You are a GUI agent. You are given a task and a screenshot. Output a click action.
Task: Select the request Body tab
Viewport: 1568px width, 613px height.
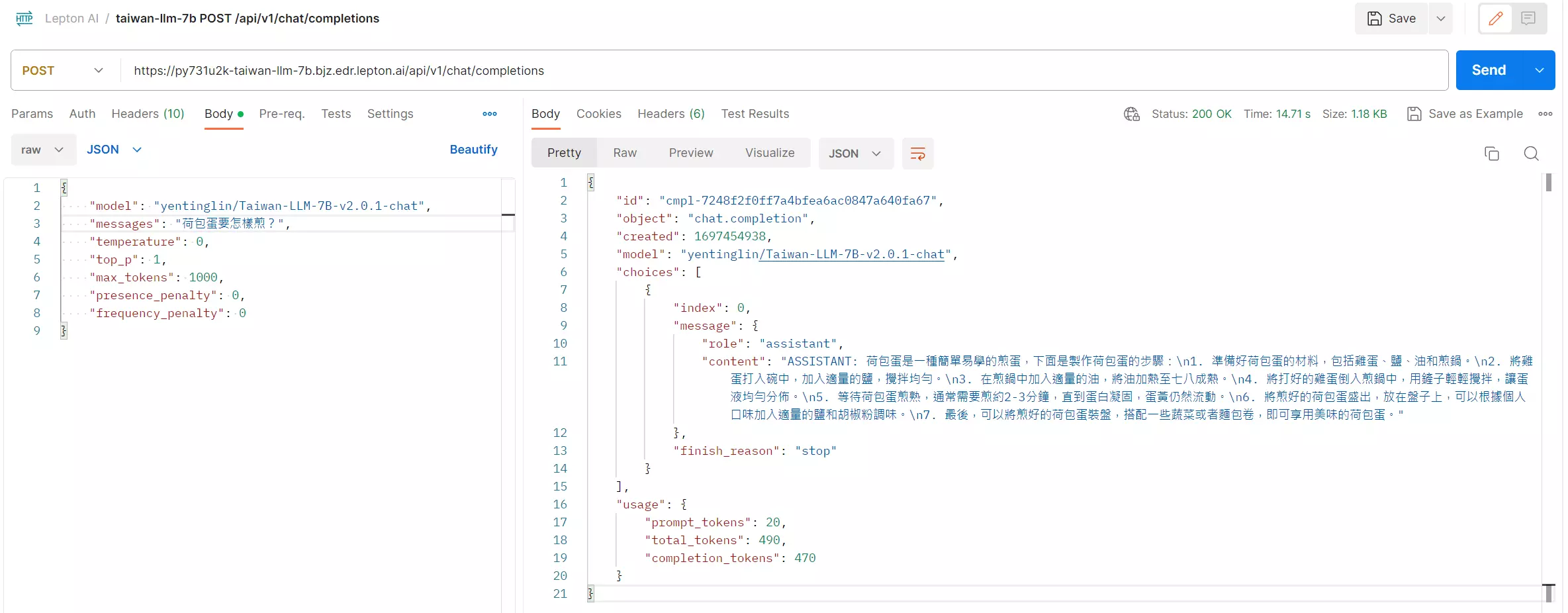tap(224, 114)
